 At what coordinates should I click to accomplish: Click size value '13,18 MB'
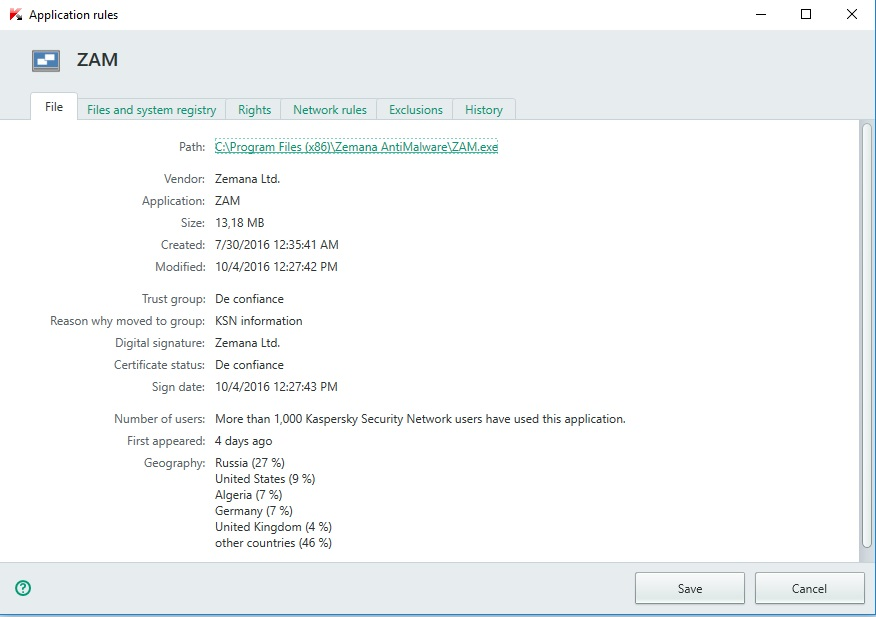pyautogui.click(x=240, y=223)
